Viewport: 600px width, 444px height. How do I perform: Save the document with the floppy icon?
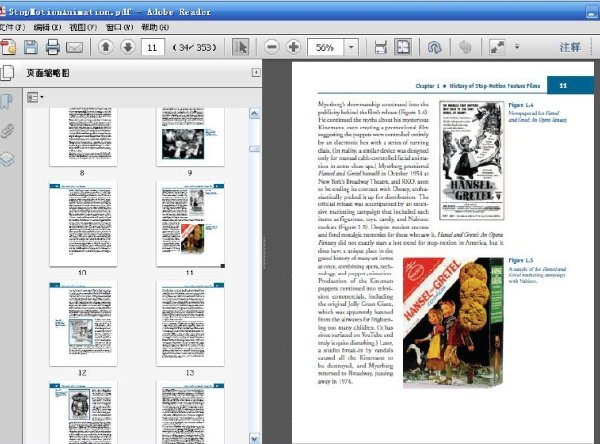(31, 47)
